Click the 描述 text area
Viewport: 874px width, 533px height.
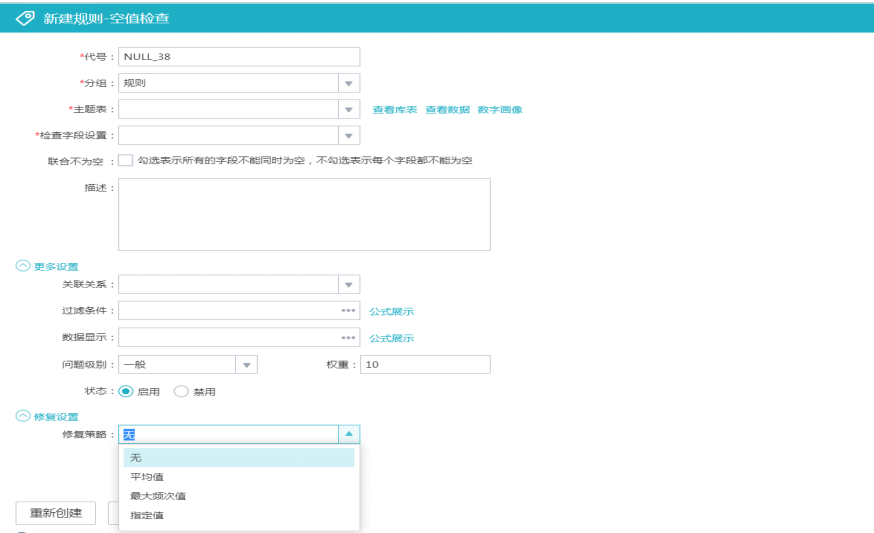click(304, 215)
